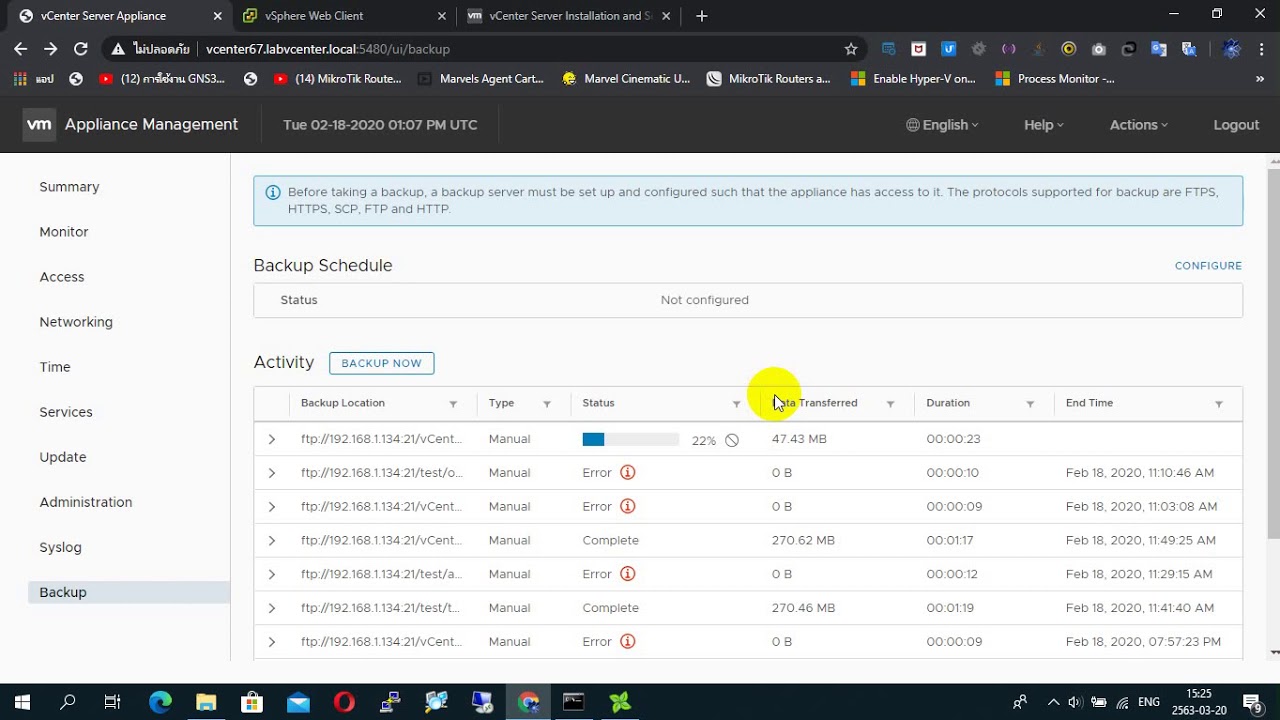The height and width of the screenshot is (720, 1280).
Task: Bookmark this page with the star icon
Action: pos(851,49)
